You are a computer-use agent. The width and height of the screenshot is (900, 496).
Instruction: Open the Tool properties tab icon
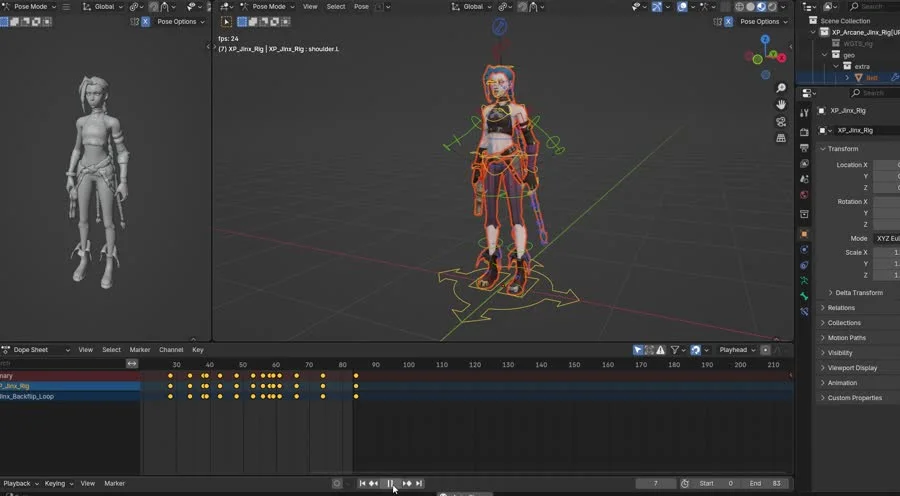tap(804, 113)
